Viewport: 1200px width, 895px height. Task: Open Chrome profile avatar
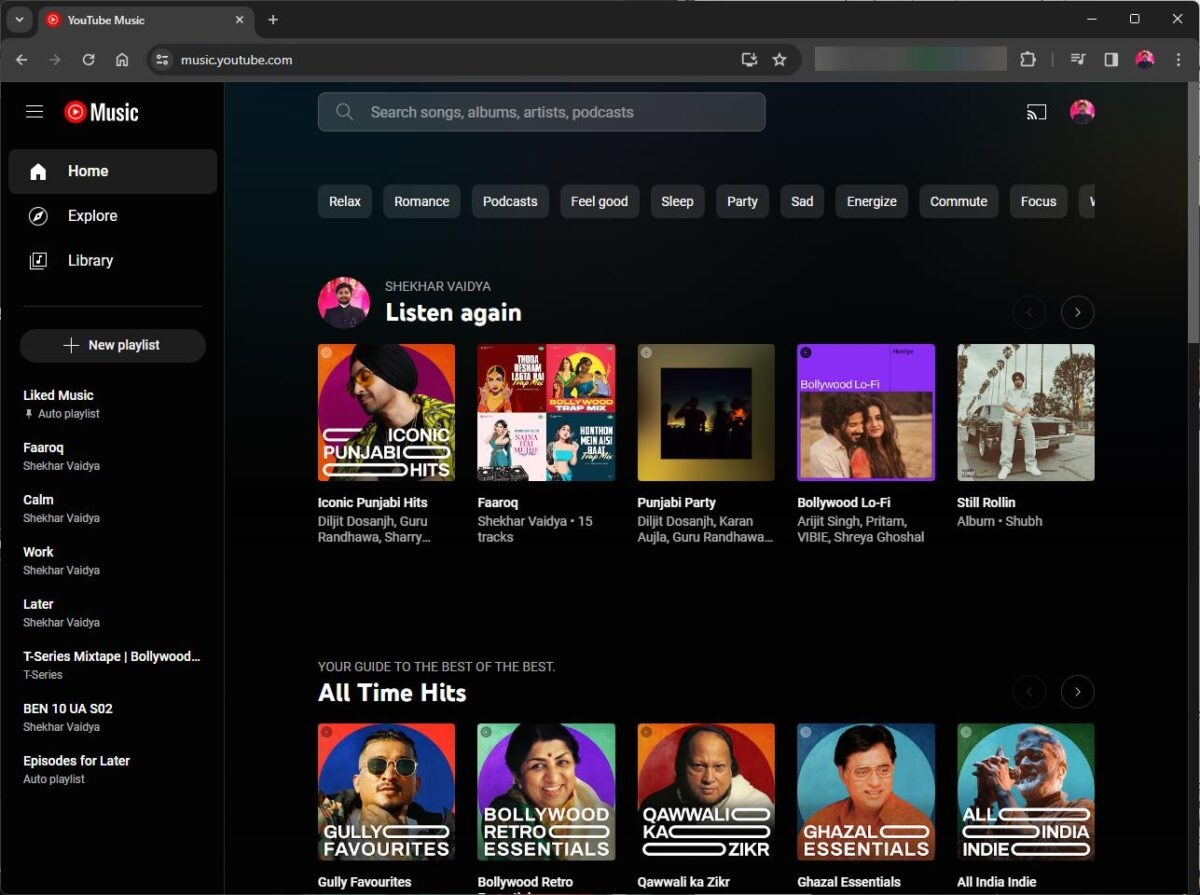click(x=1145, y=60)
